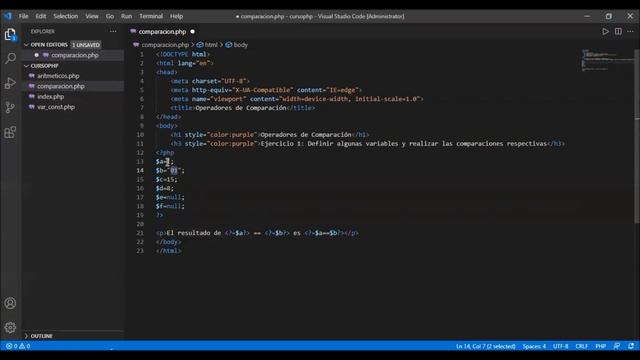The image size is (640, 360).
Task: Collapse the Open Editors section
Action: point(27,44)
